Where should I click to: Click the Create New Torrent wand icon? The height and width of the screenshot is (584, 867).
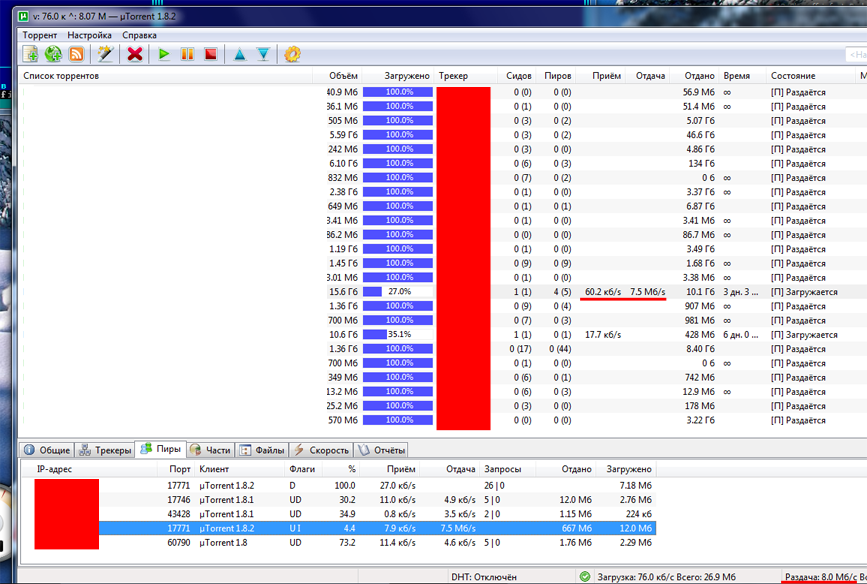[105, 54]
